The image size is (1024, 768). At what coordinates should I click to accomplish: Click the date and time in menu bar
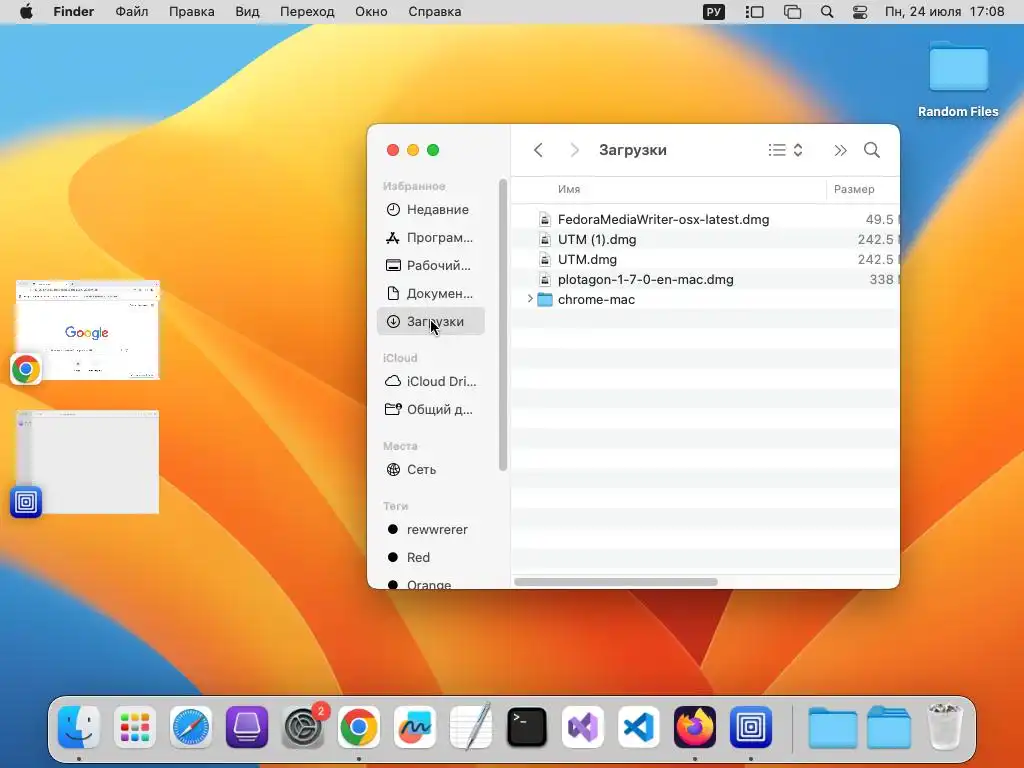944,12
